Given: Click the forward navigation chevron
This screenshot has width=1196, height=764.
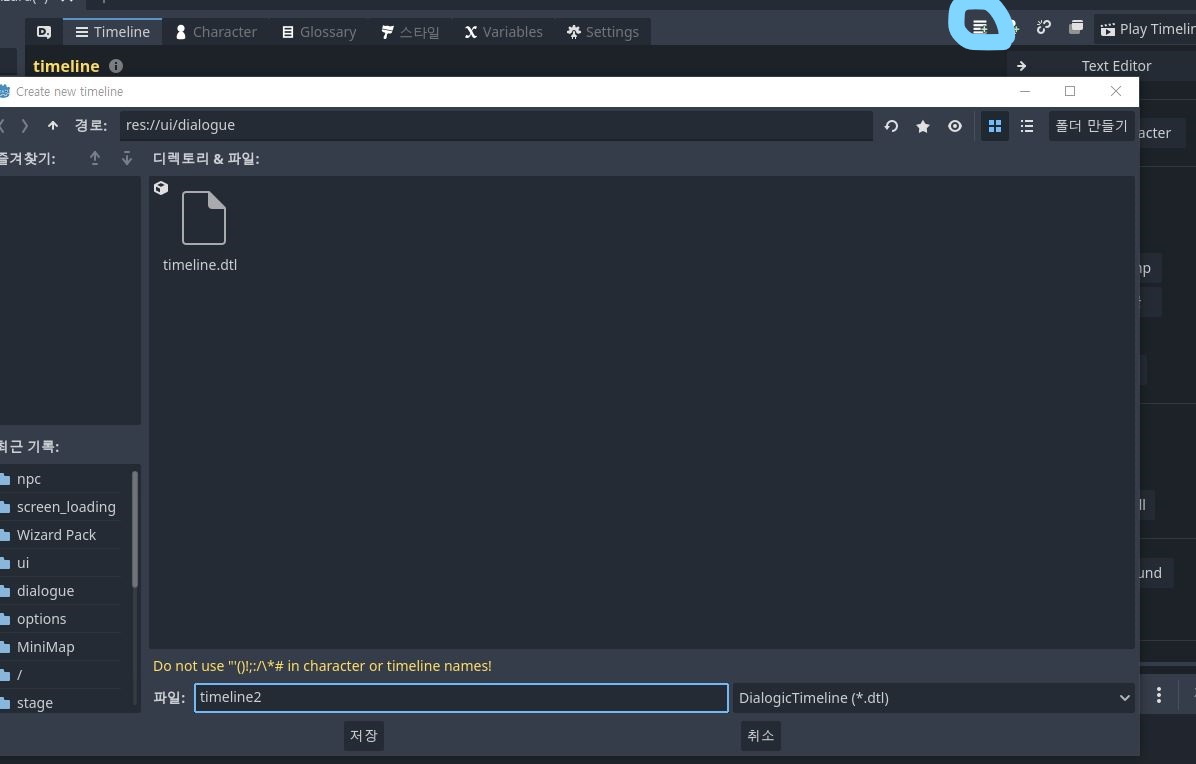Looking at the screenshot, I should [x=25, y=125].
